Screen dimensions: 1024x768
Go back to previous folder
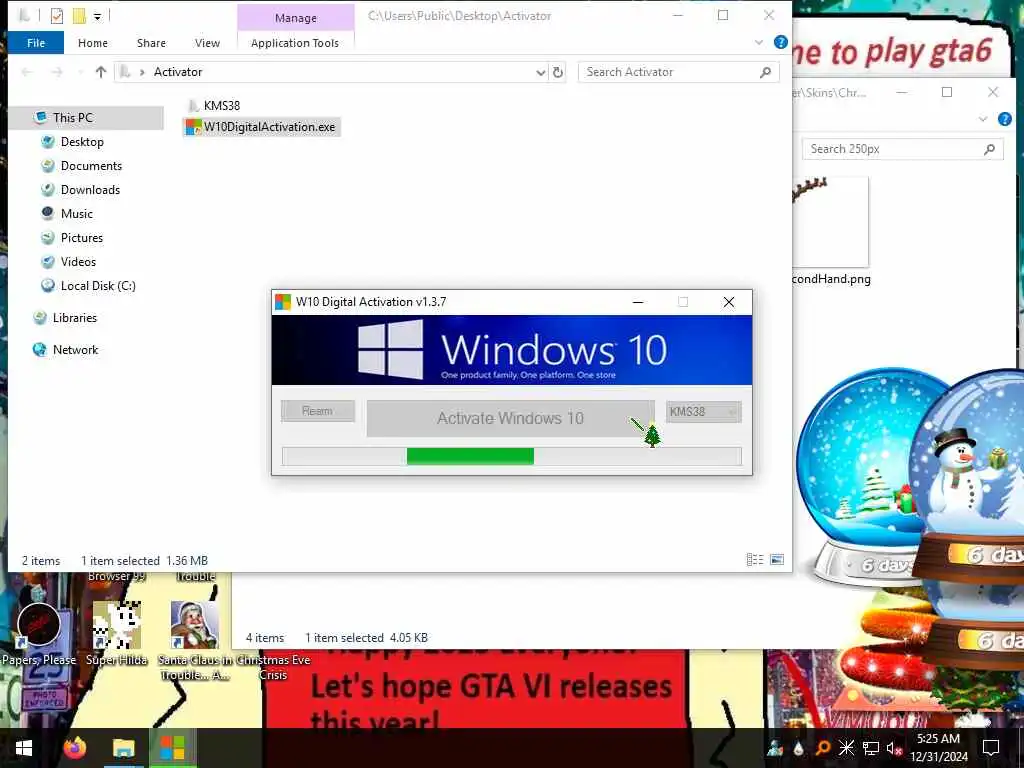[27, 72]
